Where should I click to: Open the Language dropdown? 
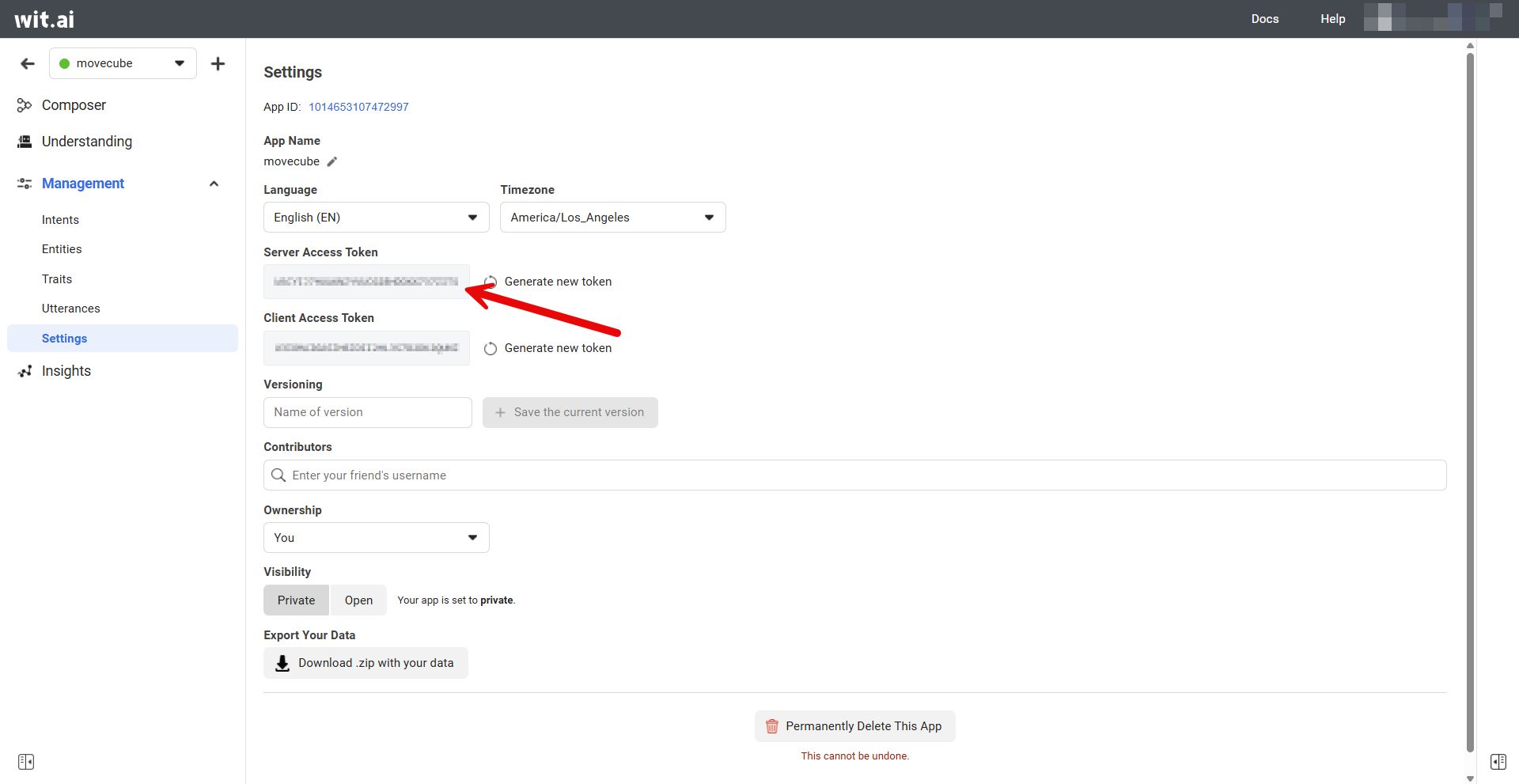(x=376, y=218)
